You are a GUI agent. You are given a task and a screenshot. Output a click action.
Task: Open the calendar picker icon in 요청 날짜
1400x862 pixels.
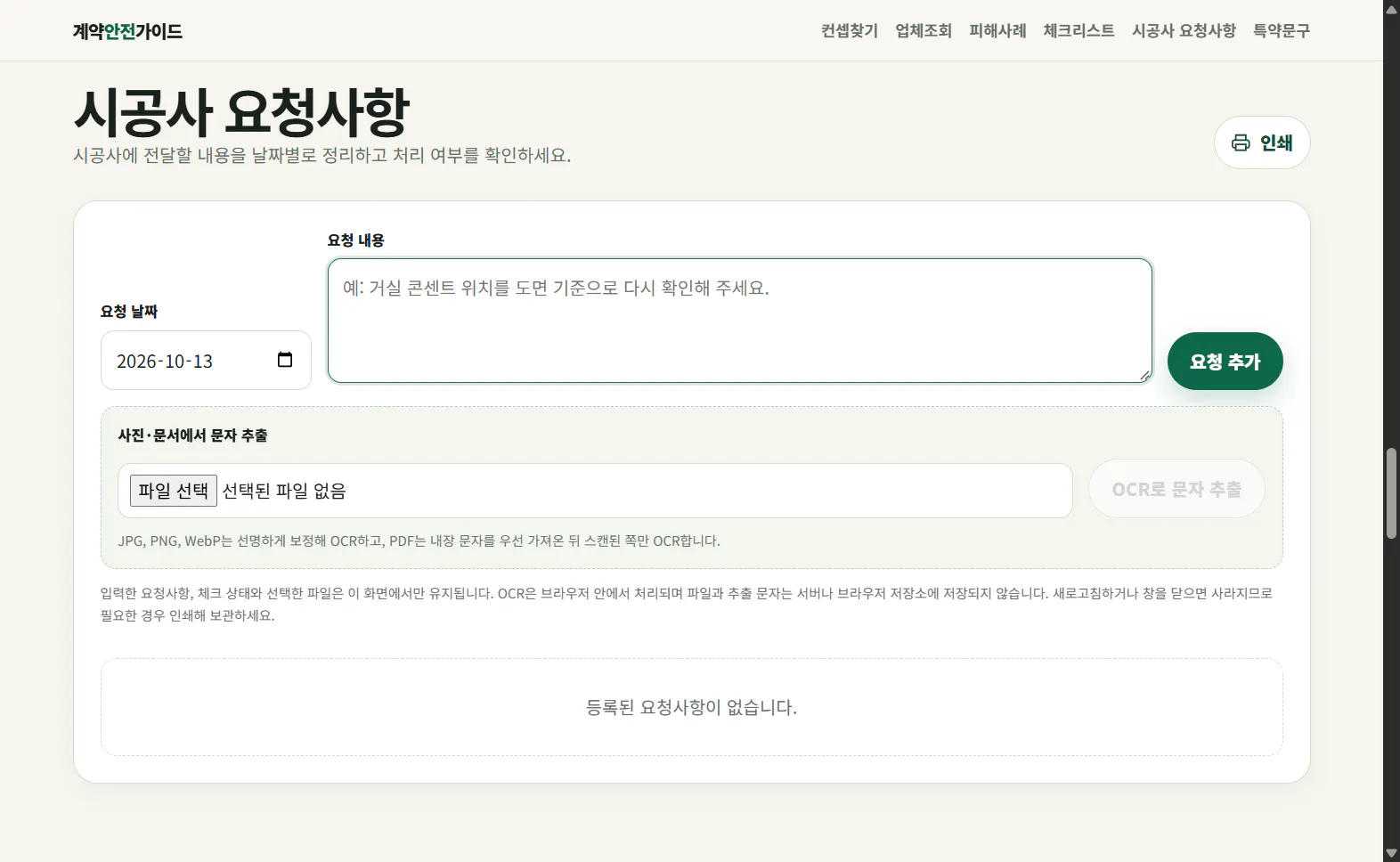coord(285,360)
